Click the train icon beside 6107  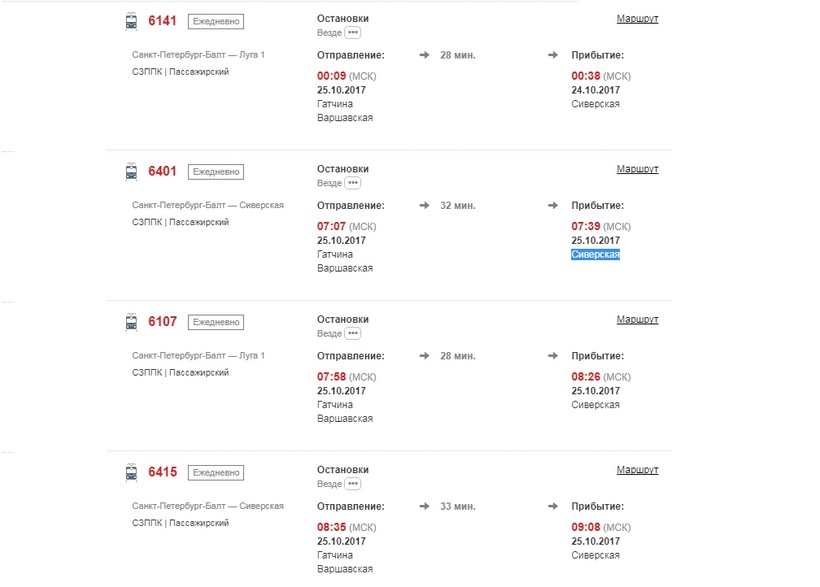coord(131,322)
